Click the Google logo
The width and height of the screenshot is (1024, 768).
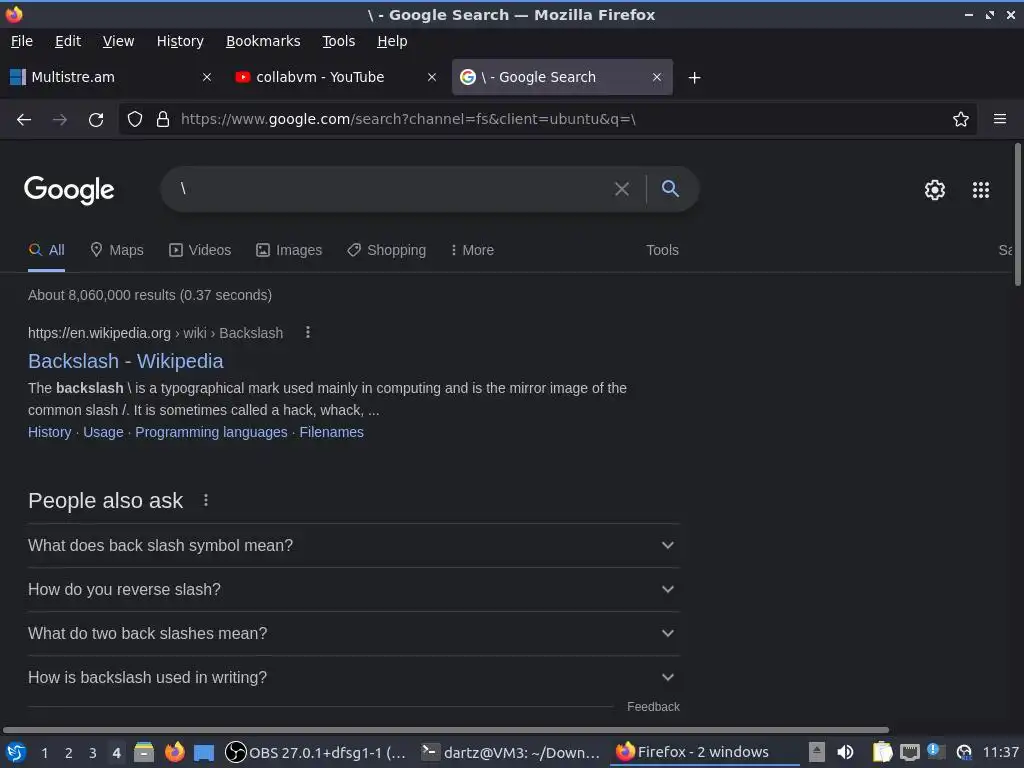point(69,190)
